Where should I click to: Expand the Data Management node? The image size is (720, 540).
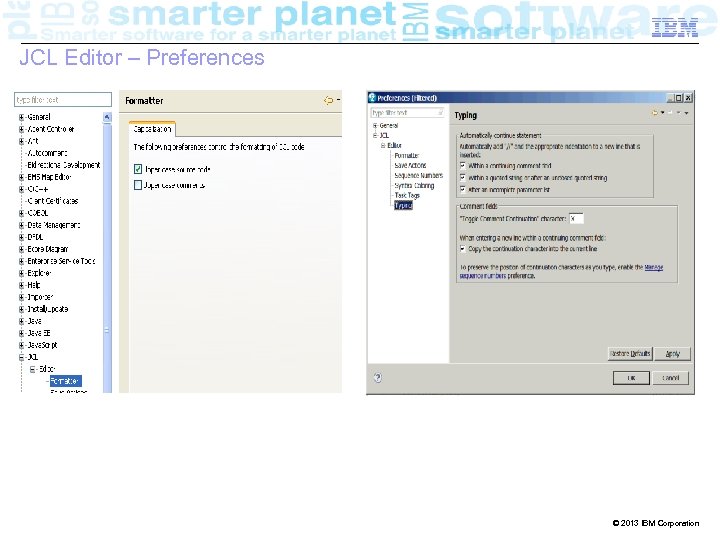click(21, 225)
